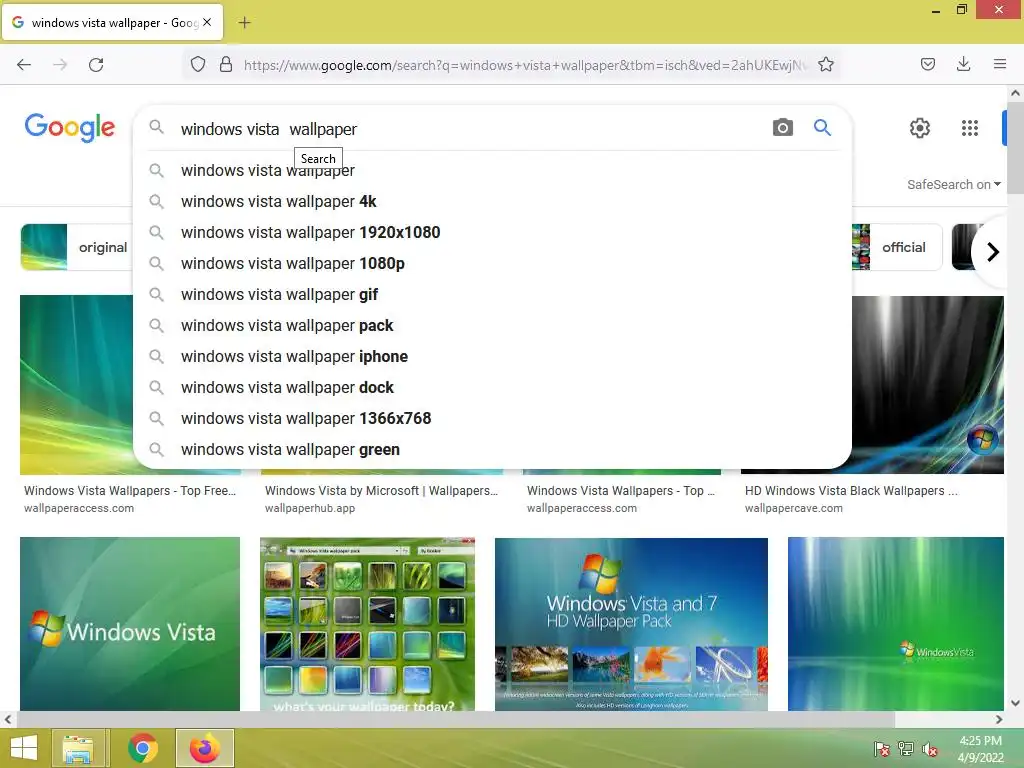The height and width of the screenshot is (768, 1024).
Task: Open Windows Vista by Microsoft wallpaperhub link
Action: [x=381, y=490]
